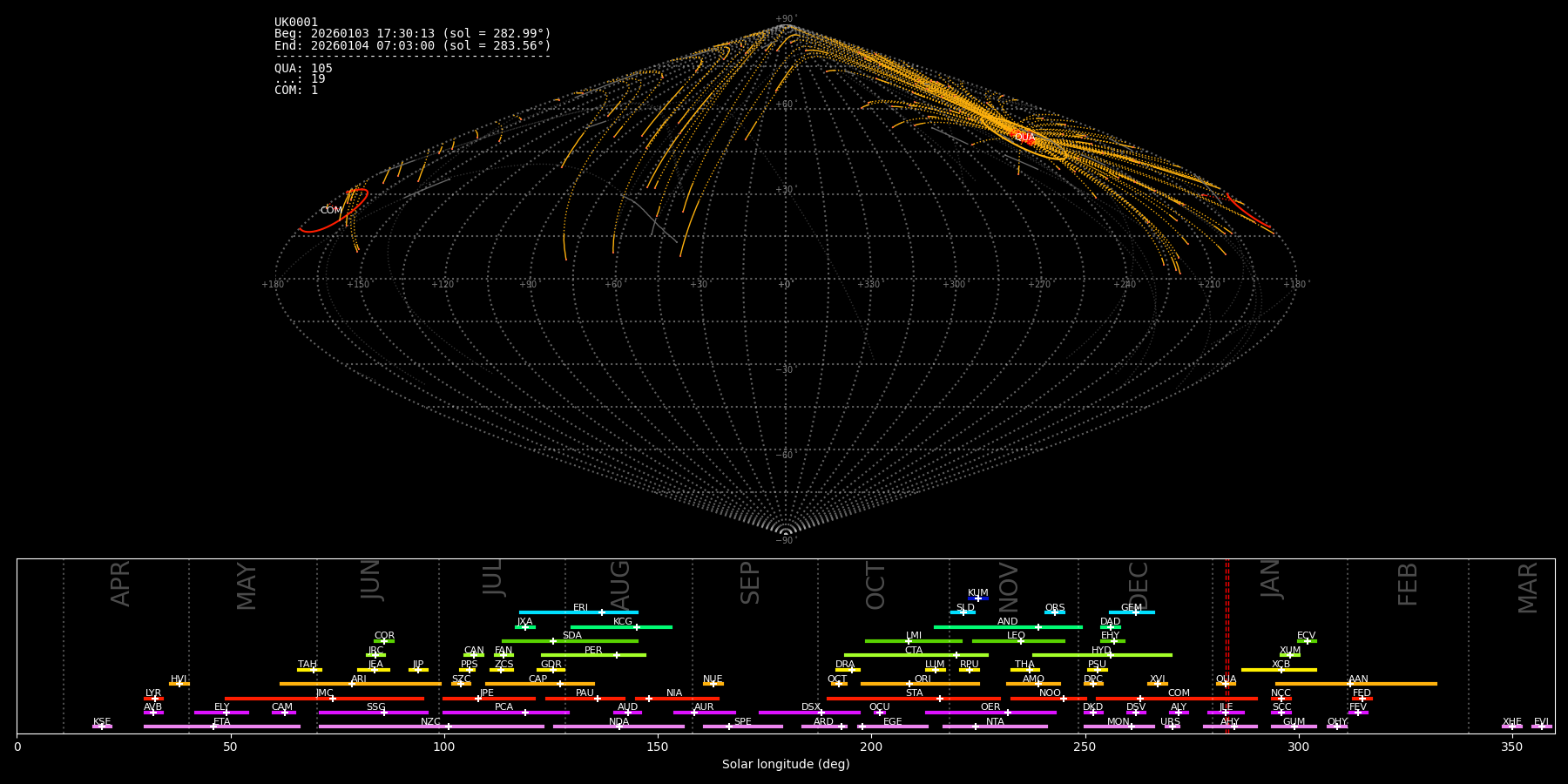Click the EVI shower label
The width and height of the screenshot is (1568, 784).
(1541, 722)
